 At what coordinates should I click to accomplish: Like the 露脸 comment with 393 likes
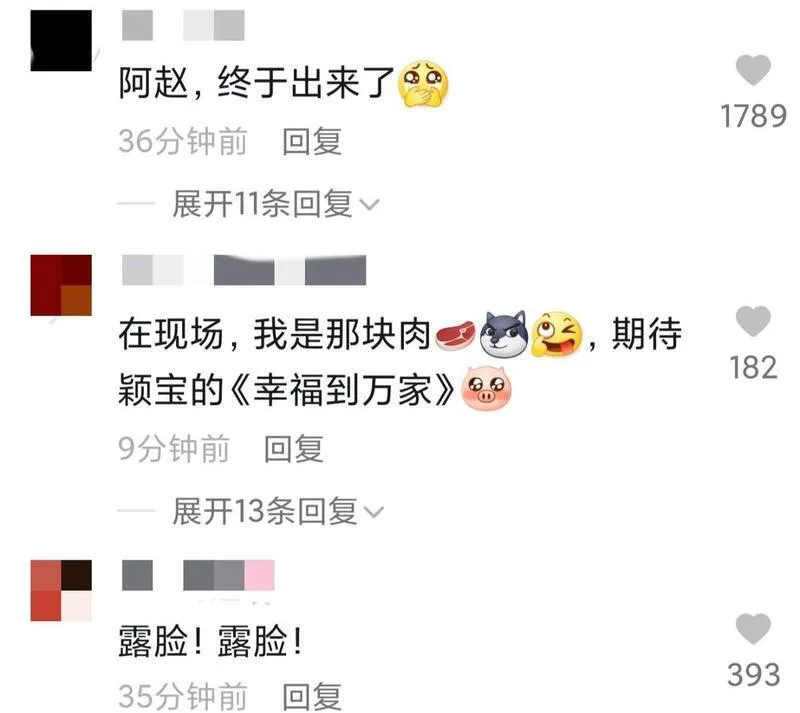point(753,629)
